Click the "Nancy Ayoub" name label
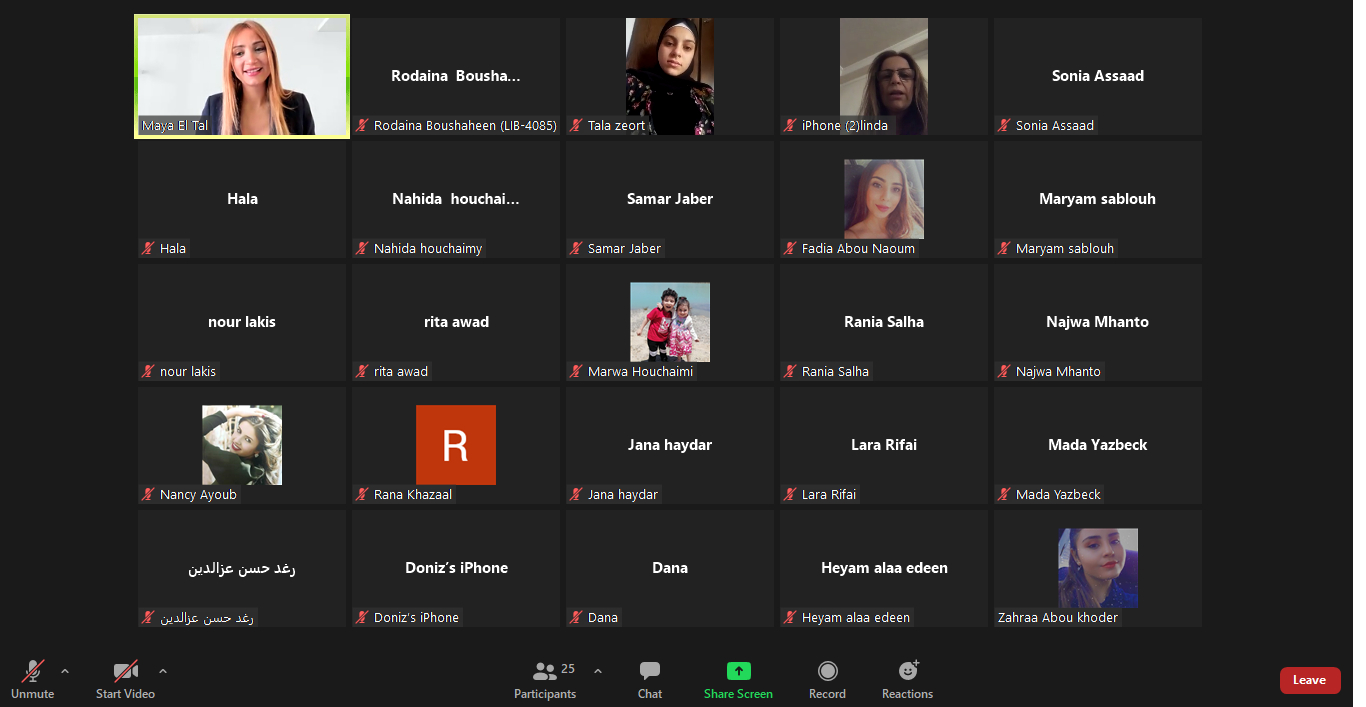The height and width of the screenshot is (707, 1366). click(x=198, y=495)
